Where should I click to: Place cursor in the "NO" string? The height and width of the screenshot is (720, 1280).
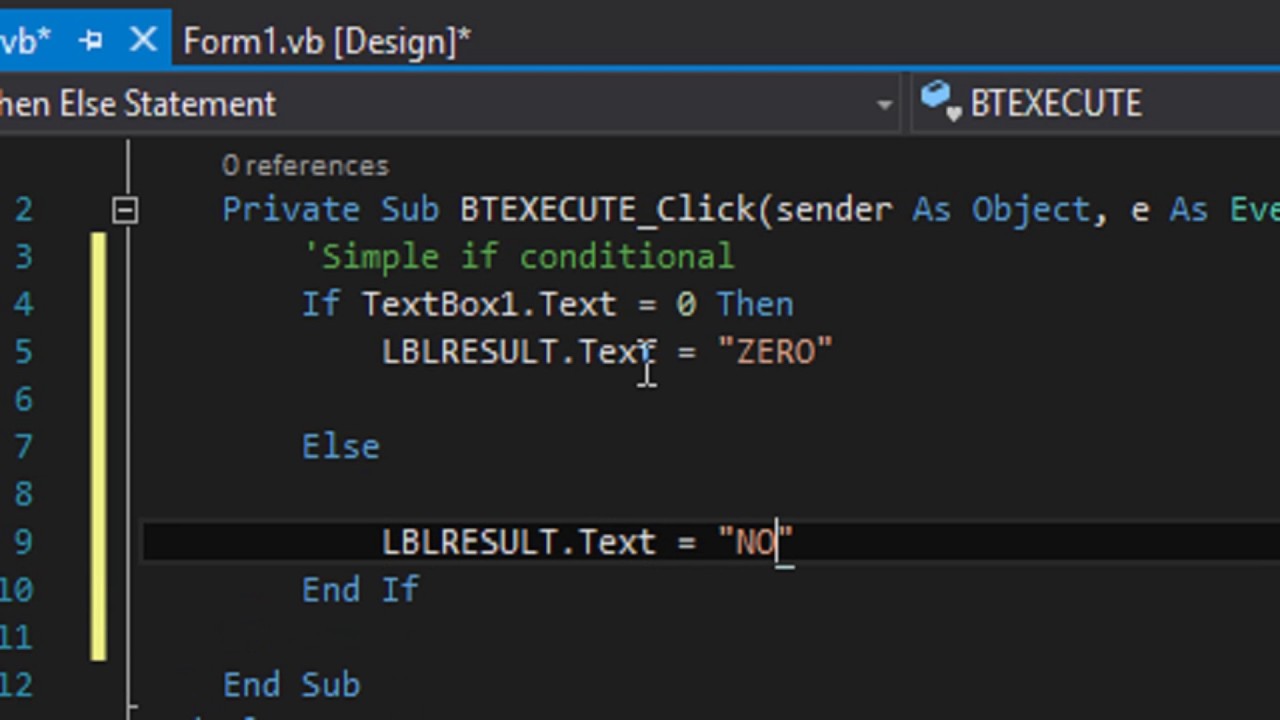click(756, 542)
